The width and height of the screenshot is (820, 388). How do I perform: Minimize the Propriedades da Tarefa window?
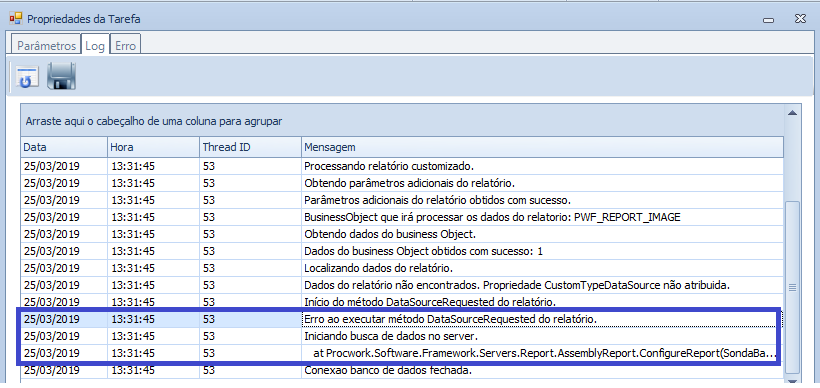(x=768, y=19)
